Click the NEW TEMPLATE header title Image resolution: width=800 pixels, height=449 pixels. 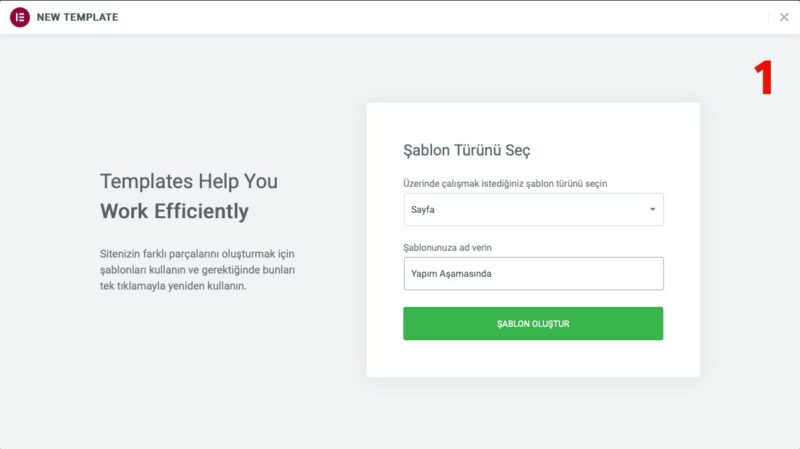77,17
